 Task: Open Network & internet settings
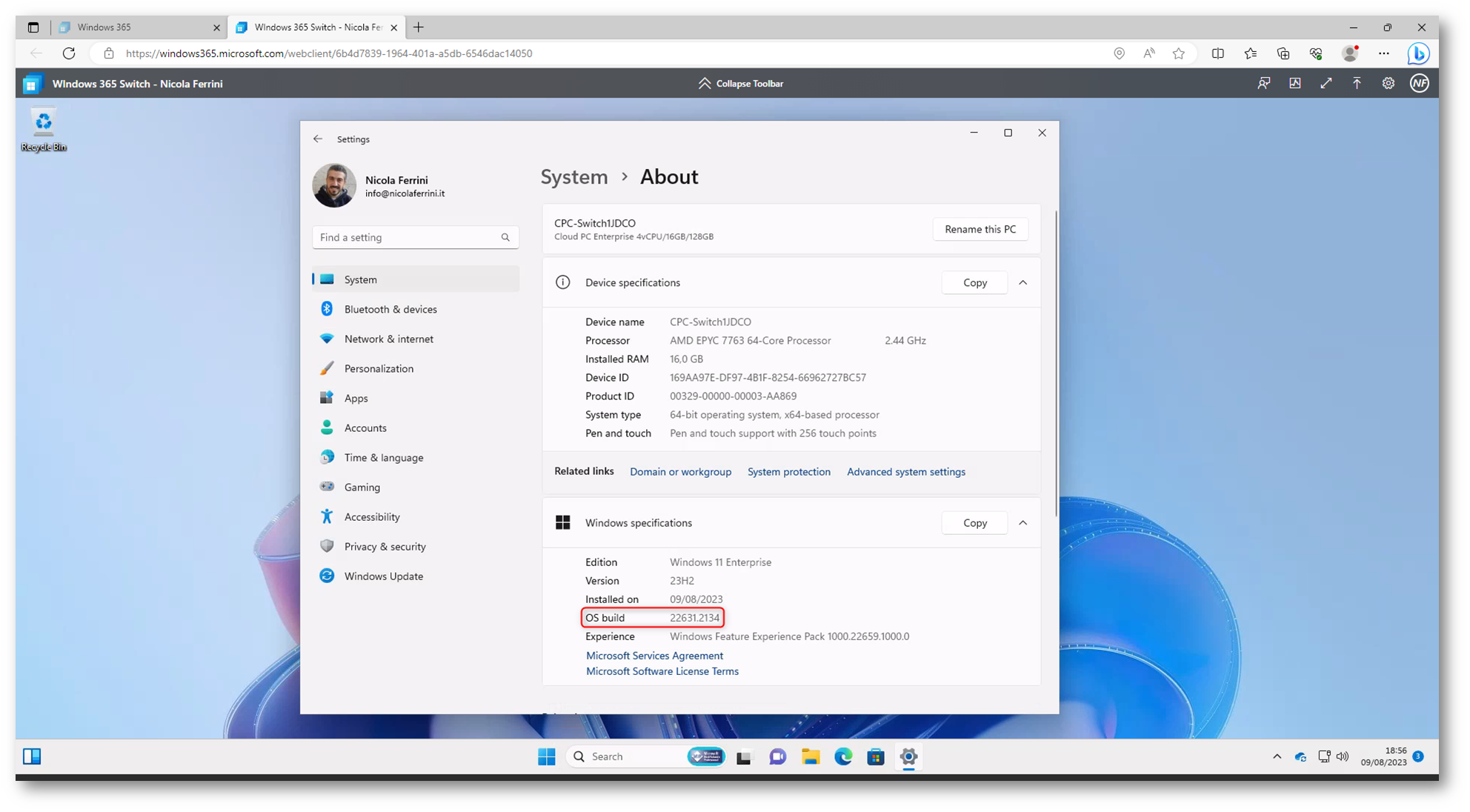tap(416, 339)
